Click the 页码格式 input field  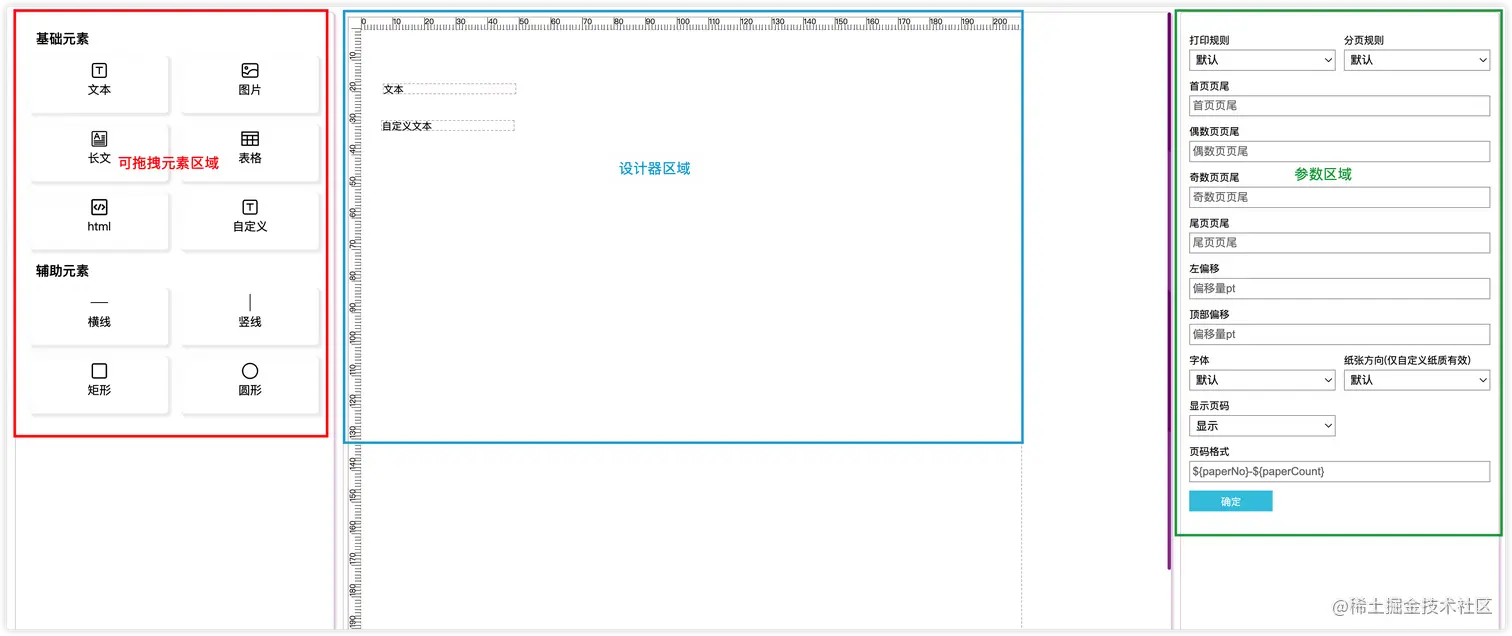click(1339, 471)
